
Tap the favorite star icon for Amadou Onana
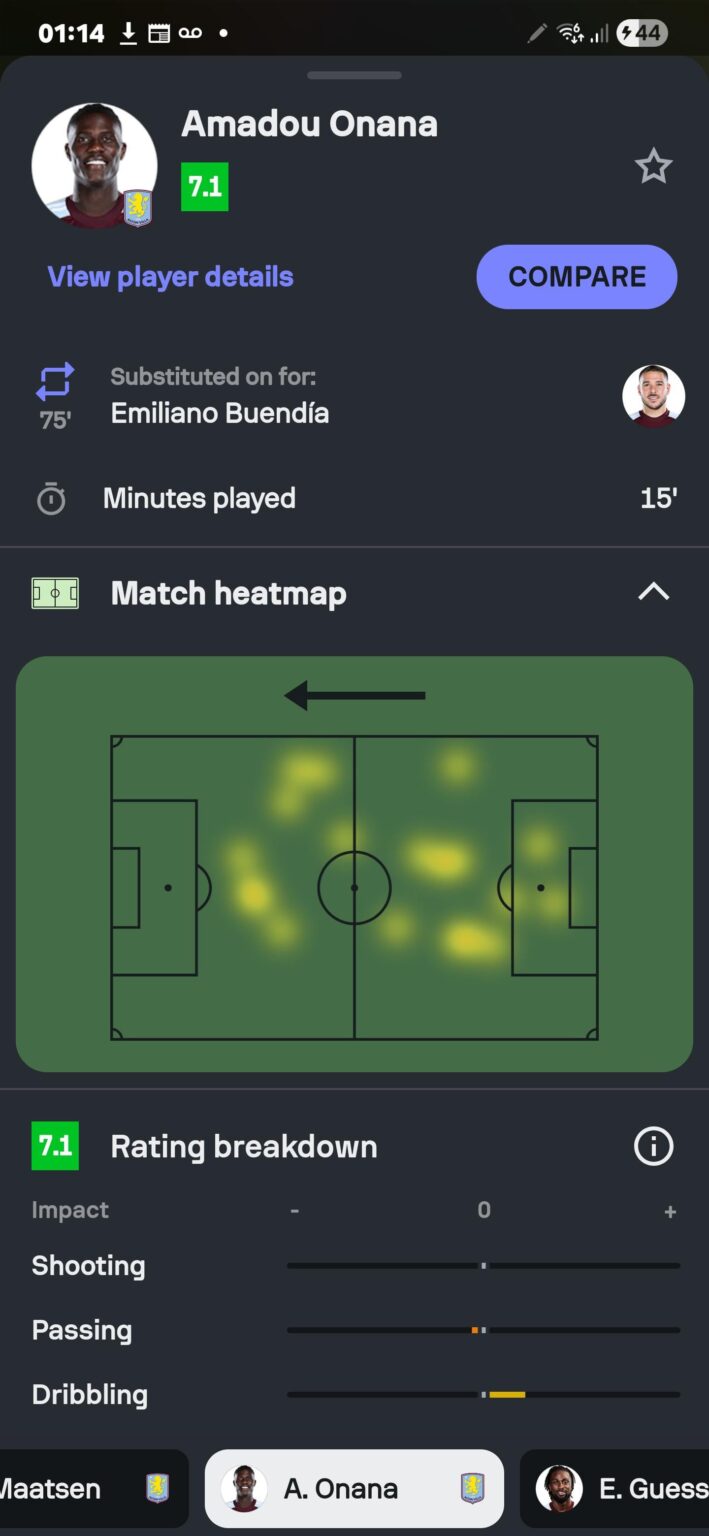pyautogui.click(x=653, y=166)
